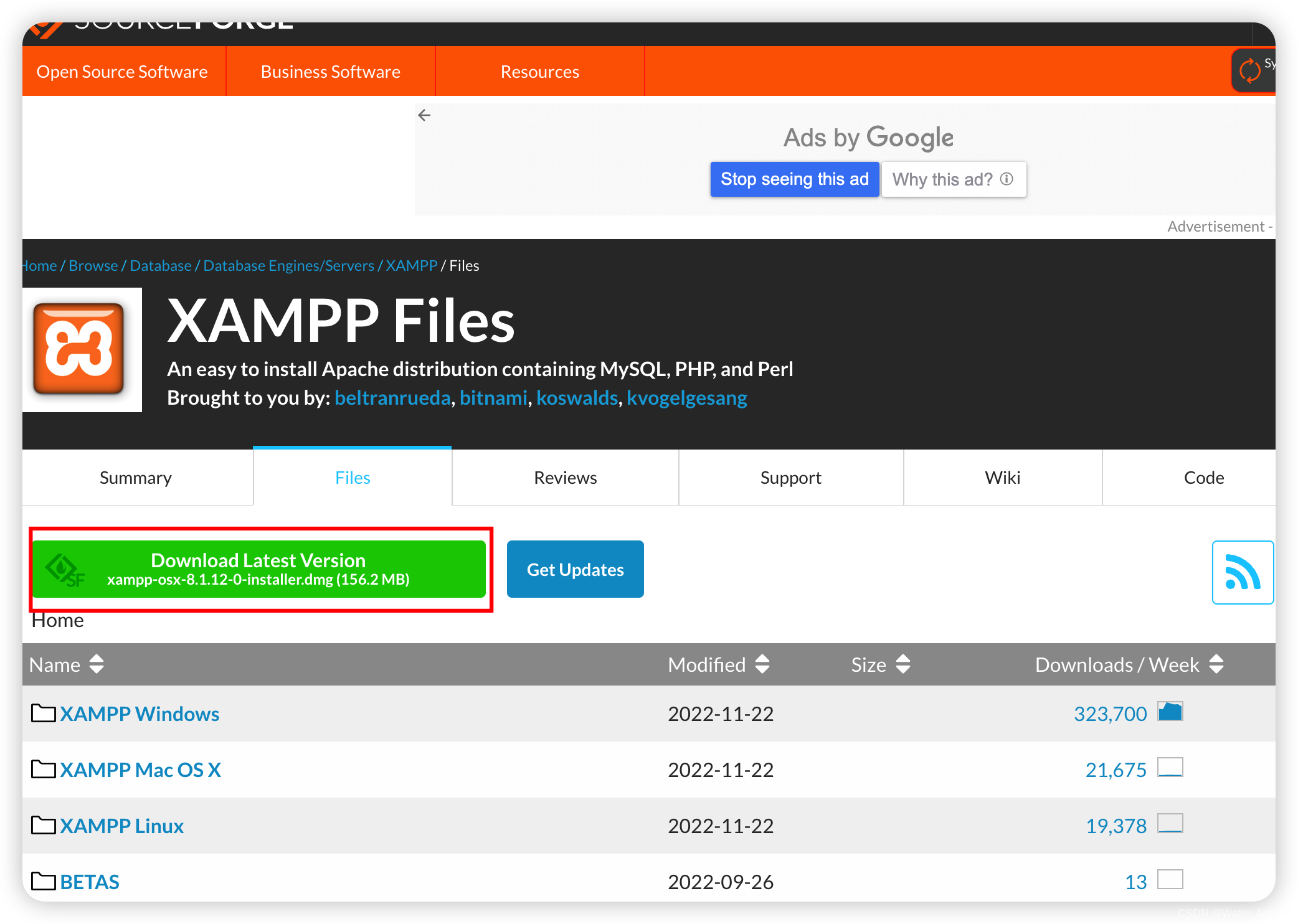
Task: View download stats chart for XAMPP Windows
Action: [1170, 712]
